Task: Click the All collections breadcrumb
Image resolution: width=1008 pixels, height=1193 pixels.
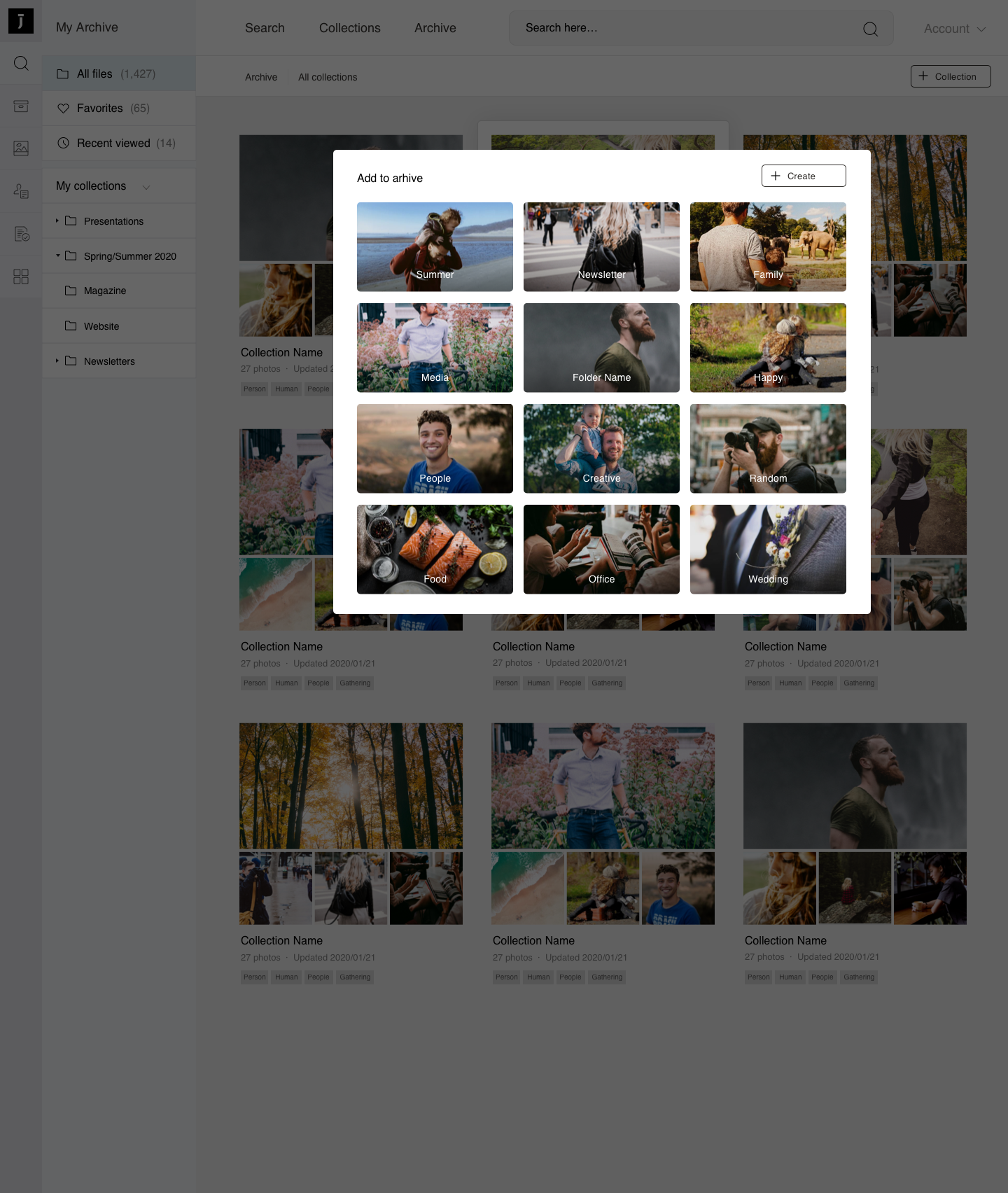Action: 328,77
